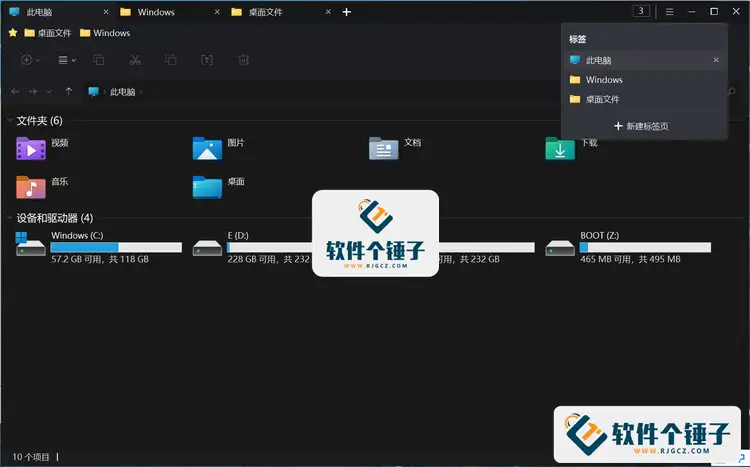Close the 此电脑 tab in title bar
Image resolution: width=750 pixels, height=467 pixels.
tap(106, 12)
